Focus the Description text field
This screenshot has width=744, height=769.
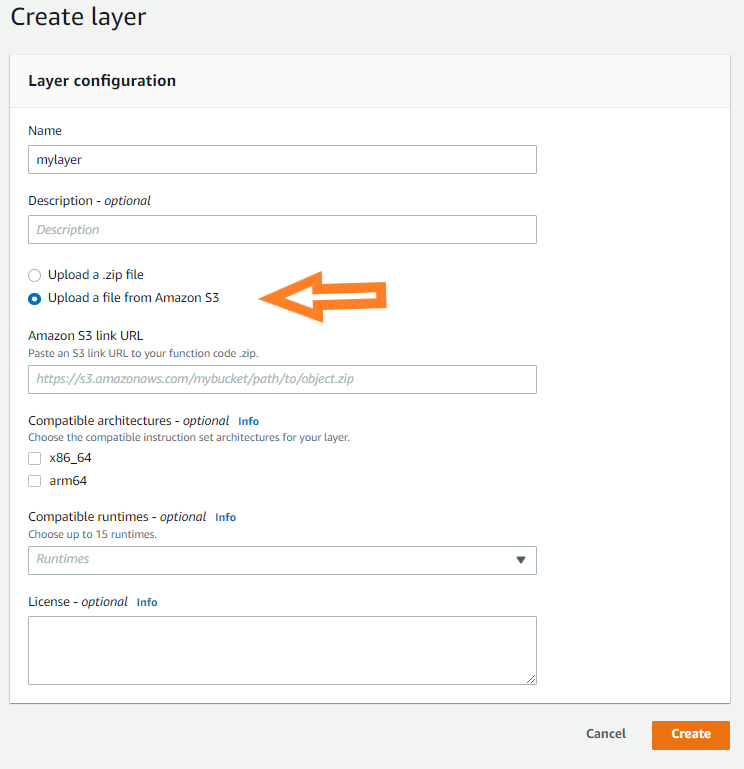point(282,230)
